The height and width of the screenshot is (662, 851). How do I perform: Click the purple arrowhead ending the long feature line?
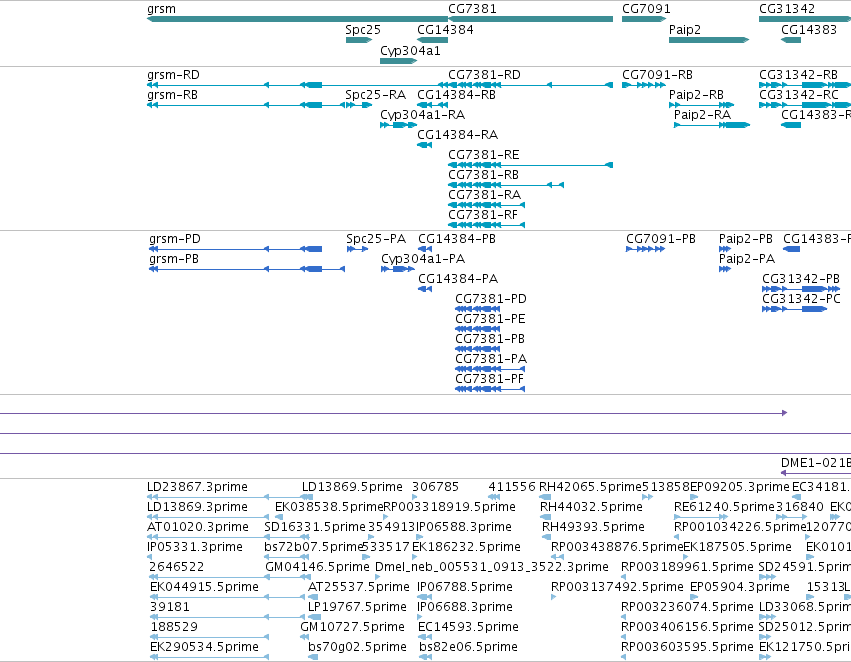[x=784, y=413]
